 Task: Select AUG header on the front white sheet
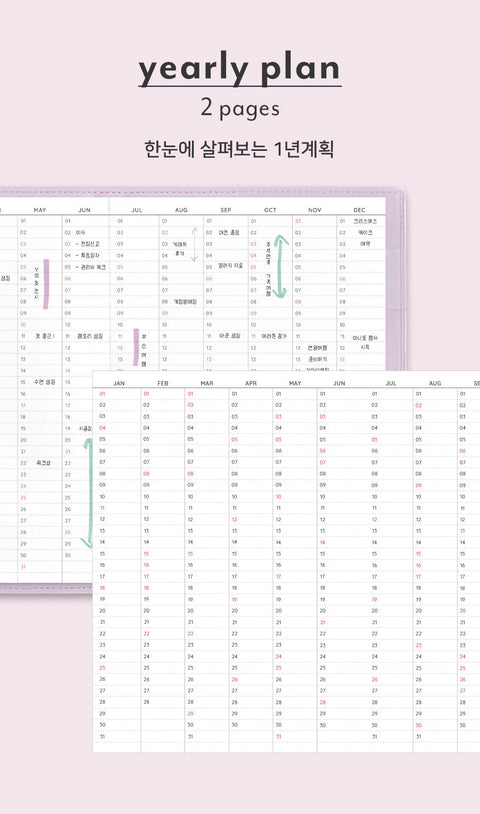[x=435, y=383]
